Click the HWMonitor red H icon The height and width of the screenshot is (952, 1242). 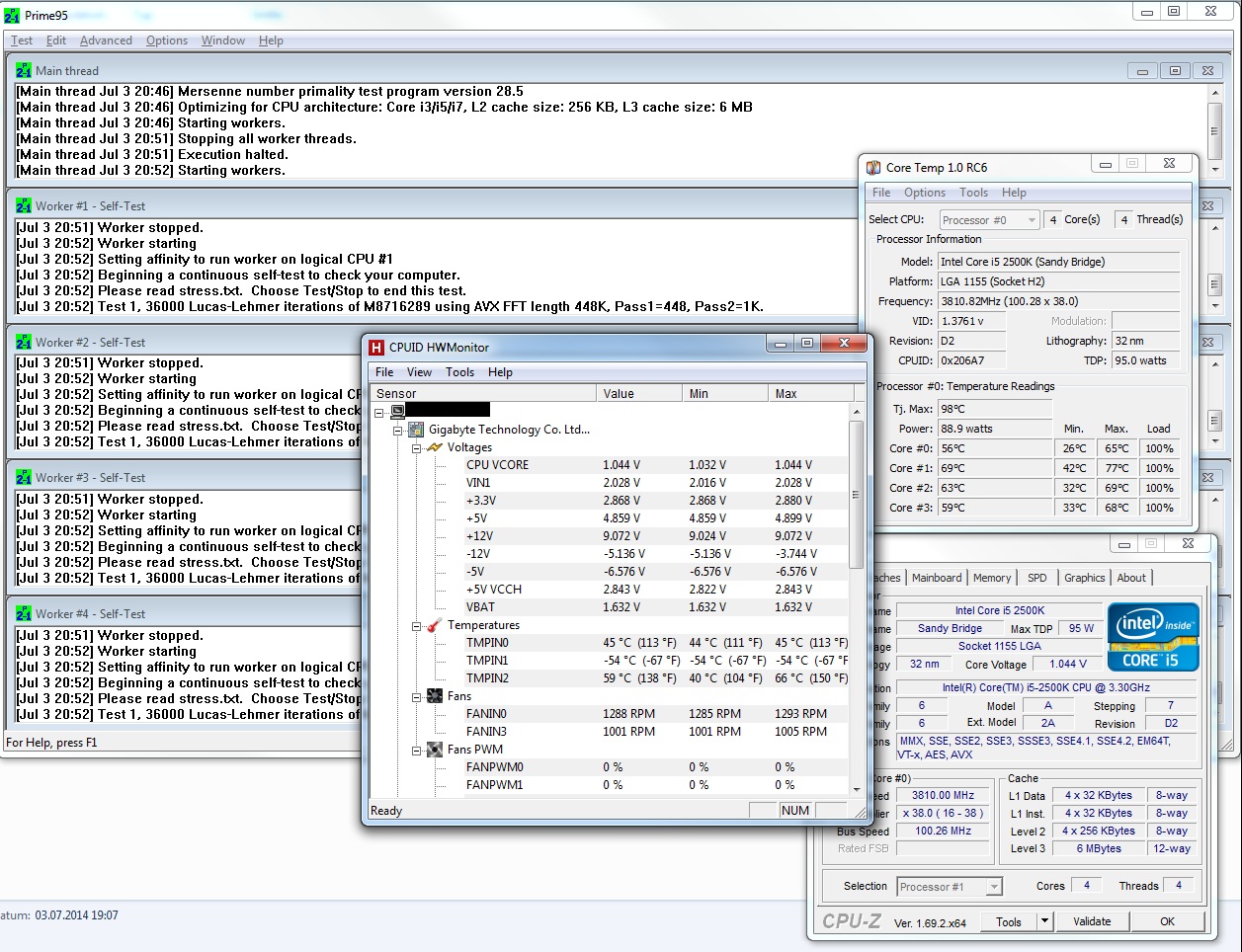376,347
